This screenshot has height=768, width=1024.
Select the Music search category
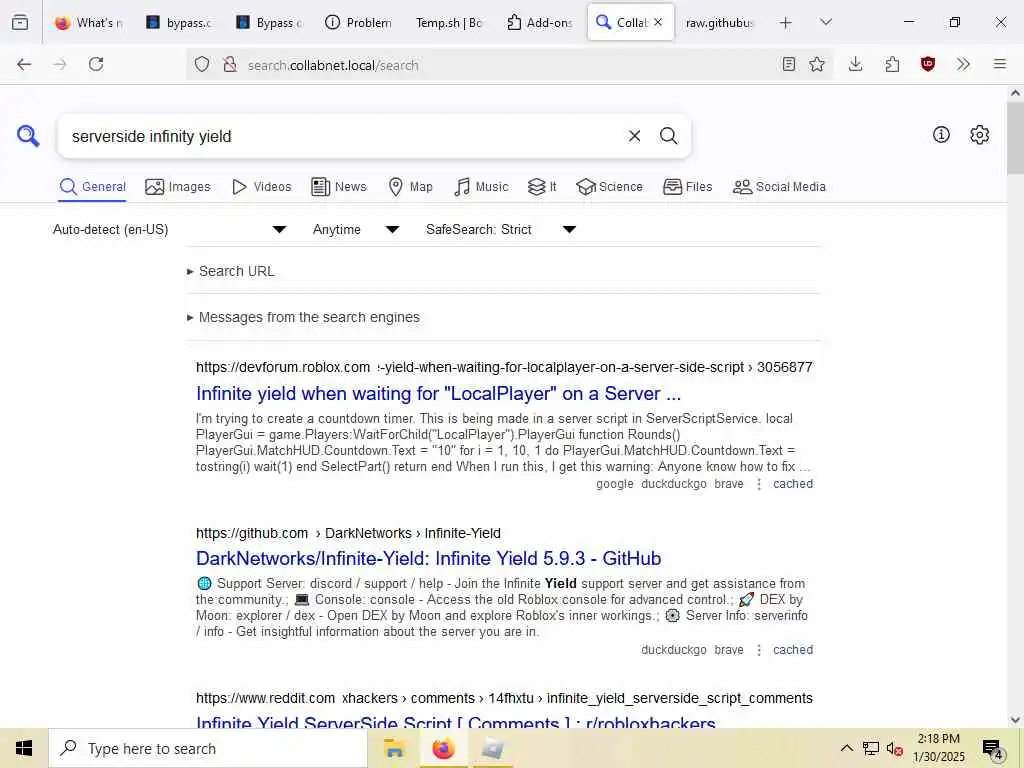pyautogui.click(x=481, y=187)
